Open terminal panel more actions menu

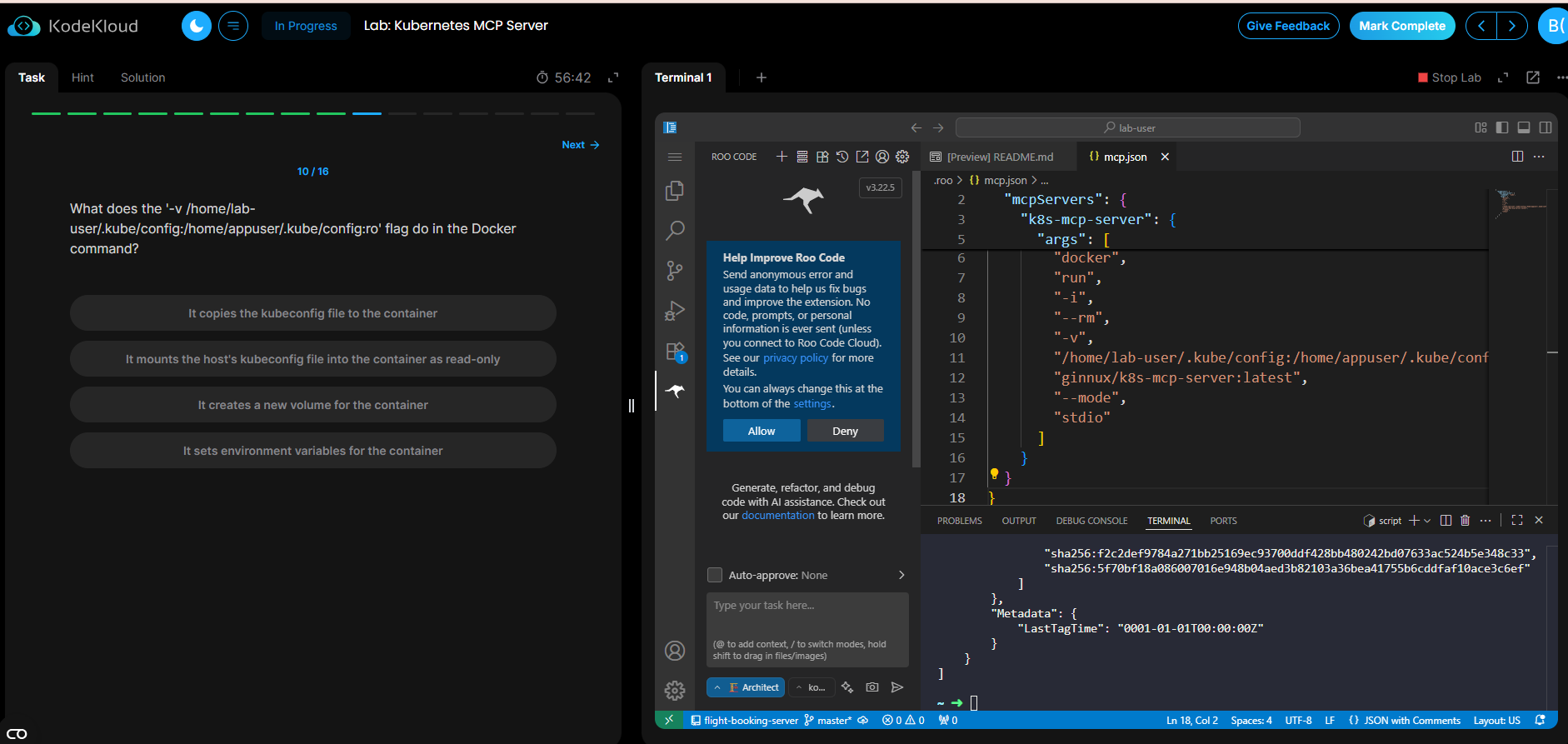coord(1486,520)
